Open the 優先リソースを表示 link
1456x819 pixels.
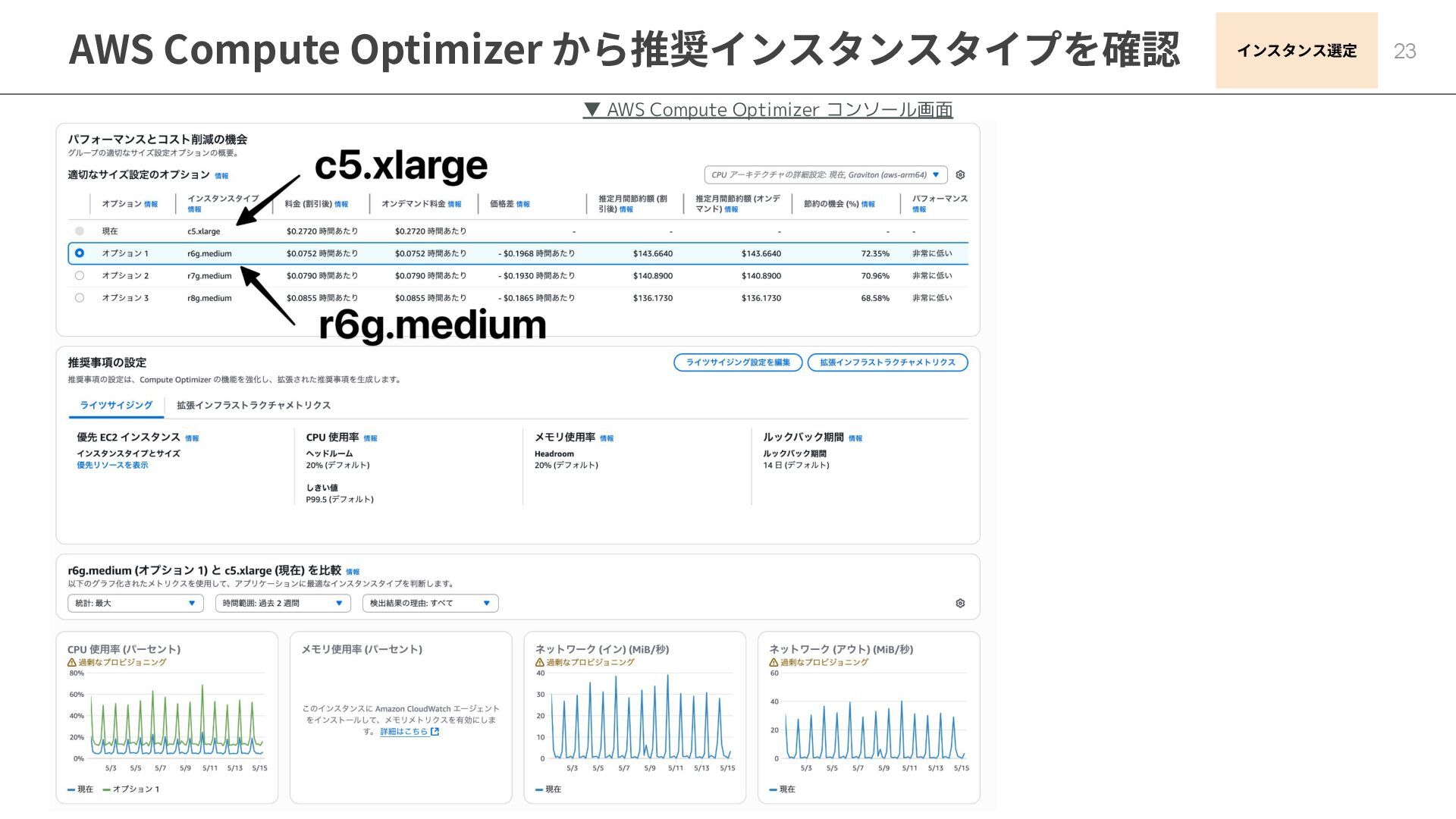pos(112,466)
